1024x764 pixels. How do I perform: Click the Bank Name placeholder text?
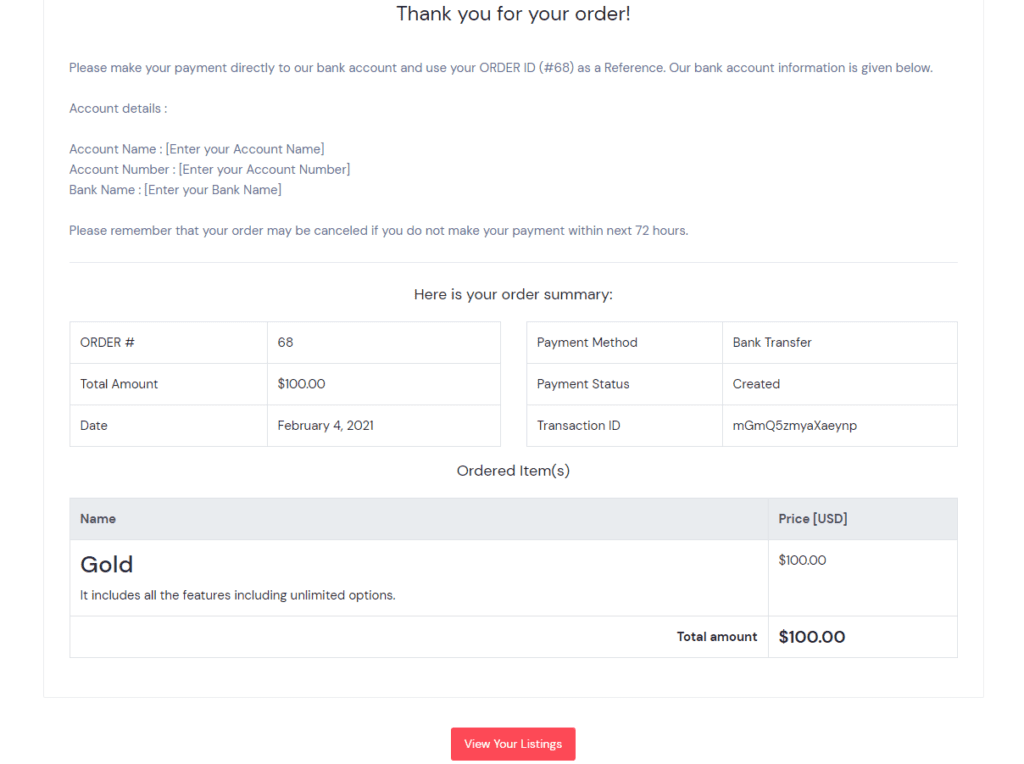[x=213, y=190]
